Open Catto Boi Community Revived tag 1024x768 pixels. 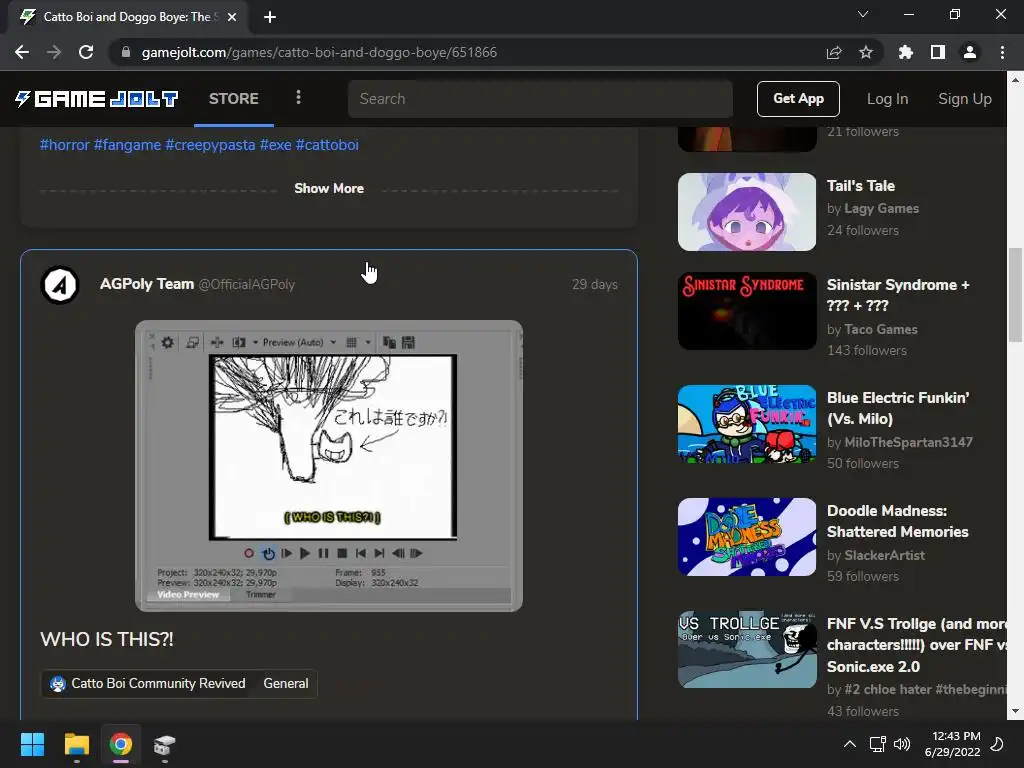tap(148, 683)
